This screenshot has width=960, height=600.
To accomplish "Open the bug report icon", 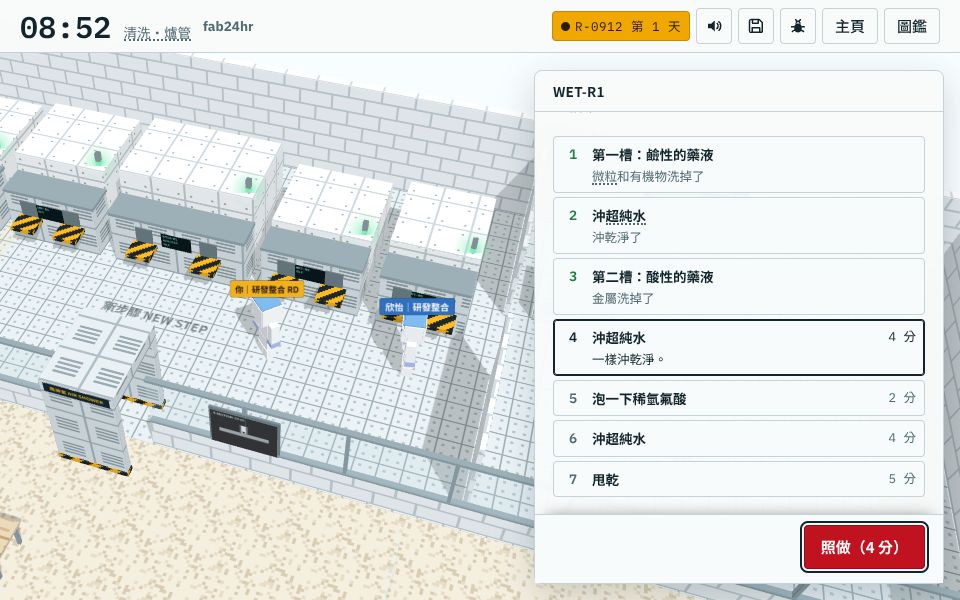I will [798, 26].
